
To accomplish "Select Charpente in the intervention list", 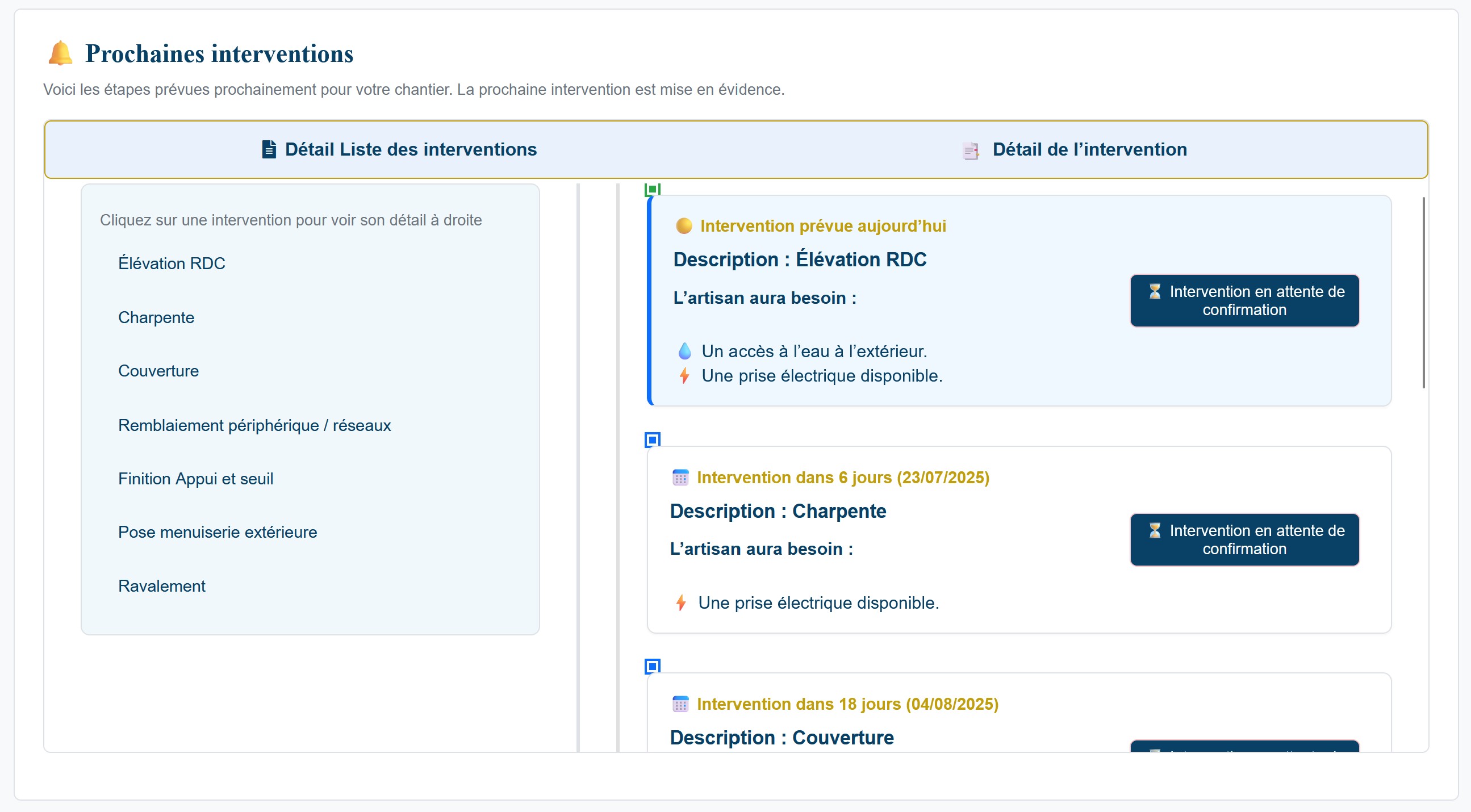I will point(156,317).
